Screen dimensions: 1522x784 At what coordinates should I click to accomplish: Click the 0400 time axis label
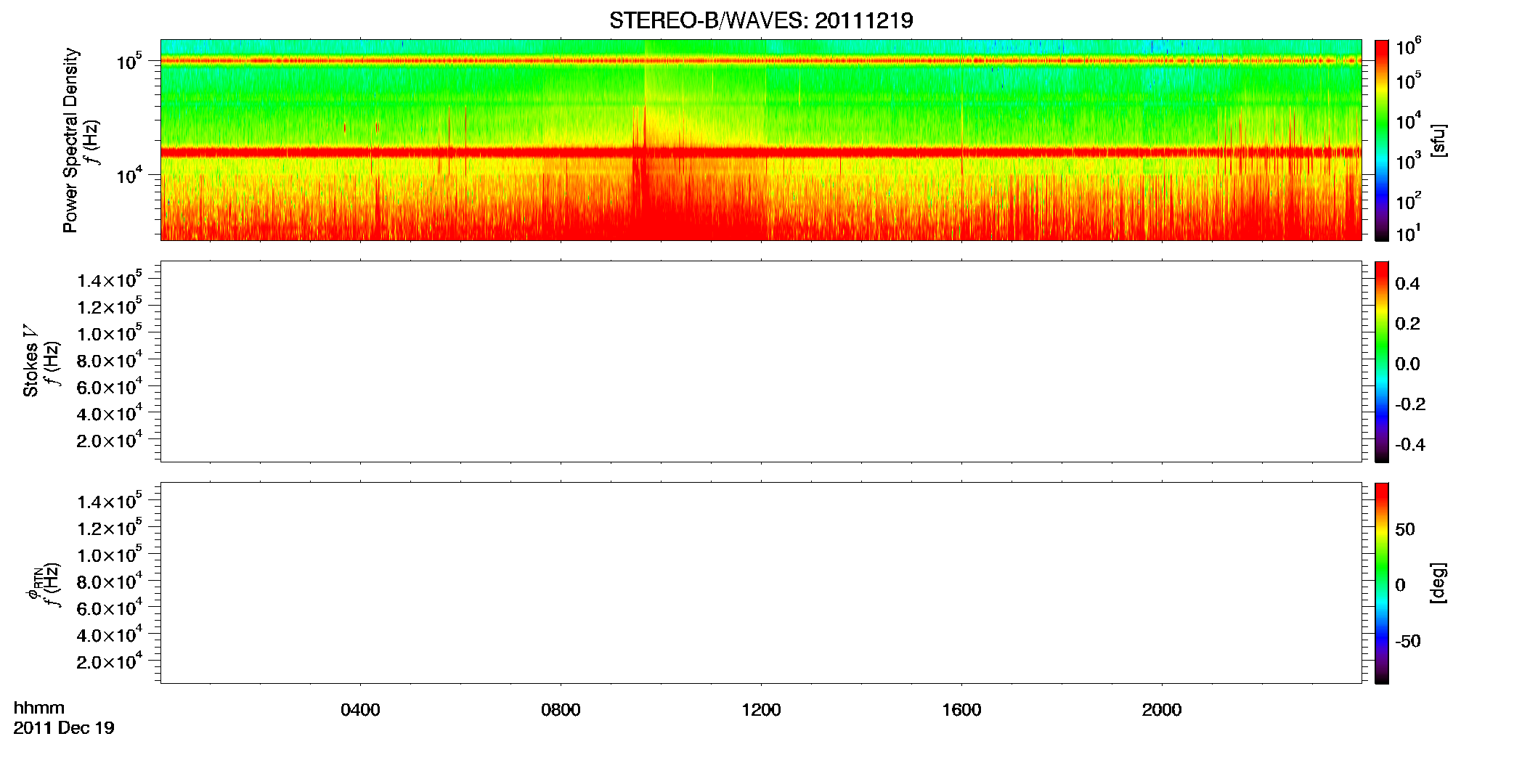point(360,710)
